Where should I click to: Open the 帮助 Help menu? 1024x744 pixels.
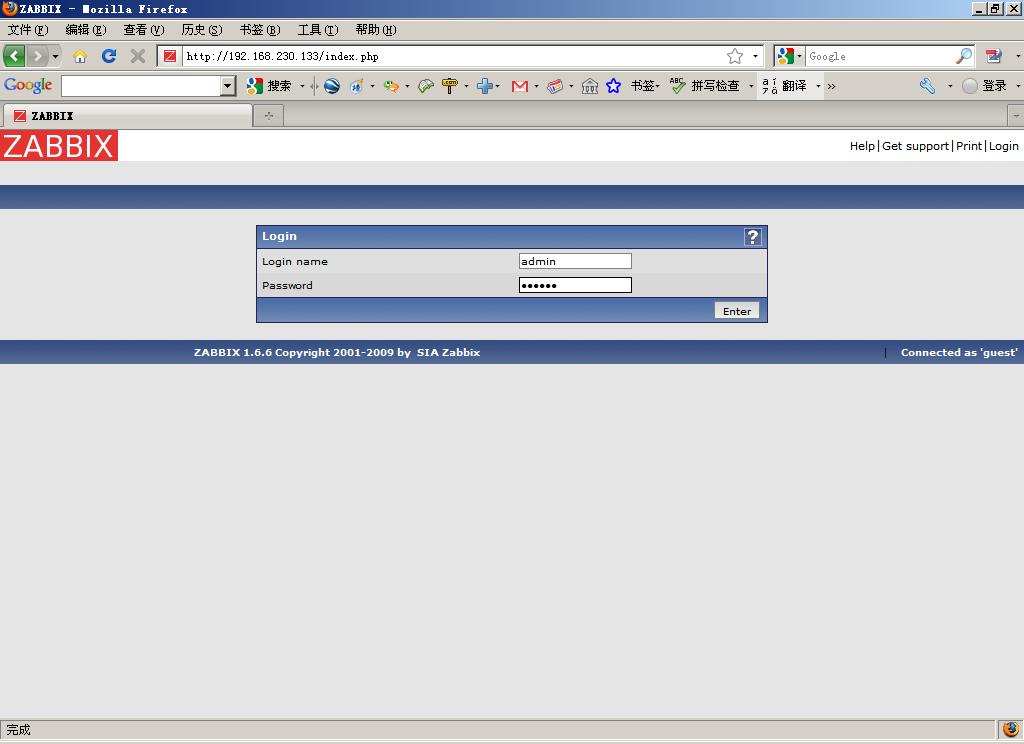376,30
